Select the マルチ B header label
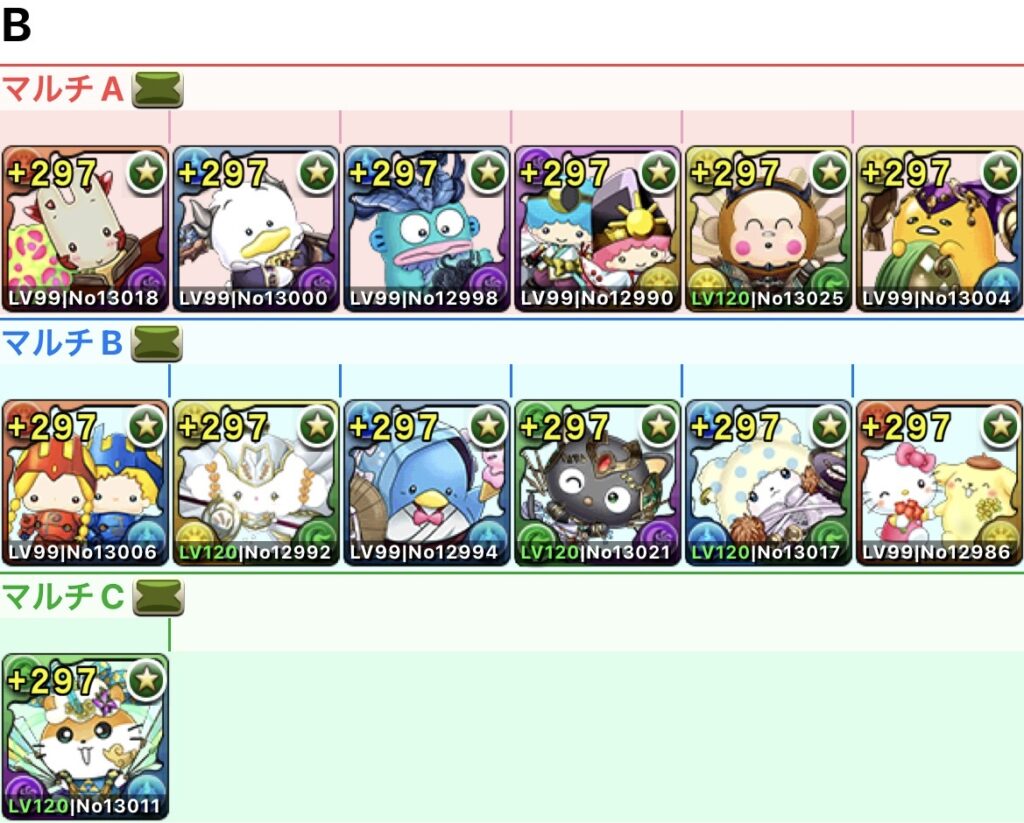Screen dimensions: 1024x823 click(63, 343)
